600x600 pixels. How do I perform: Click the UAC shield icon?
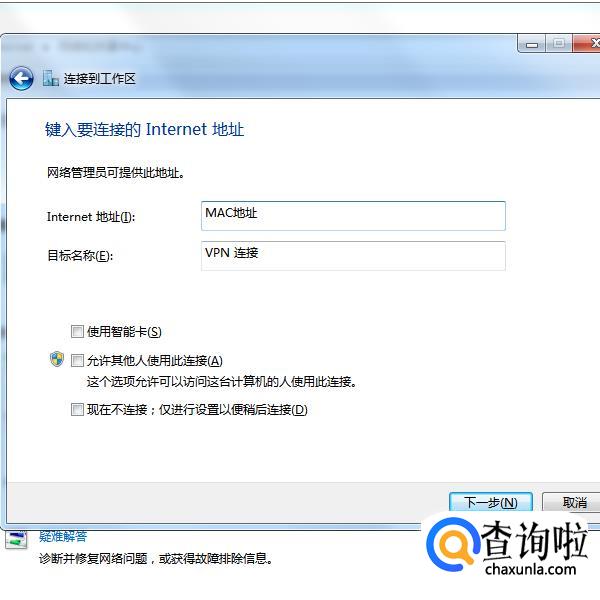pos(57,359)
